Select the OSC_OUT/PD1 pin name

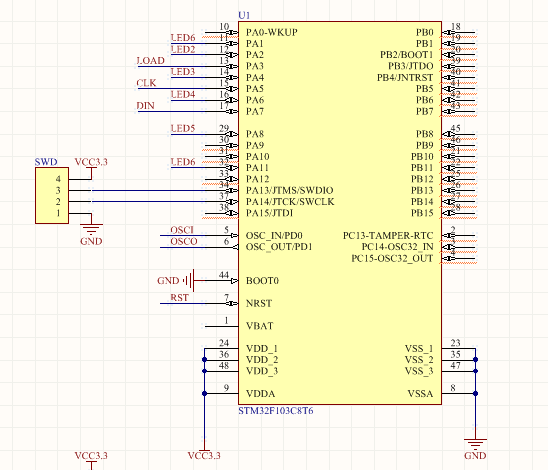click(x=279, y=247)
